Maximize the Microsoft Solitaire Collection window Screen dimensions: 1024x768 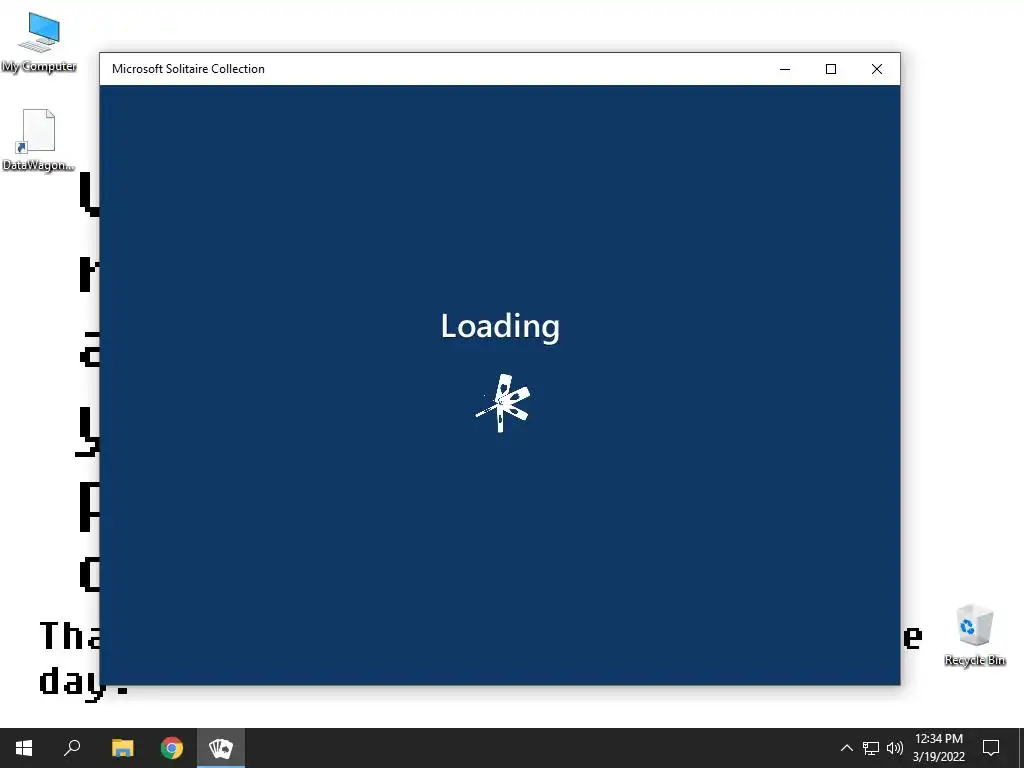click(x=831, y=69)
